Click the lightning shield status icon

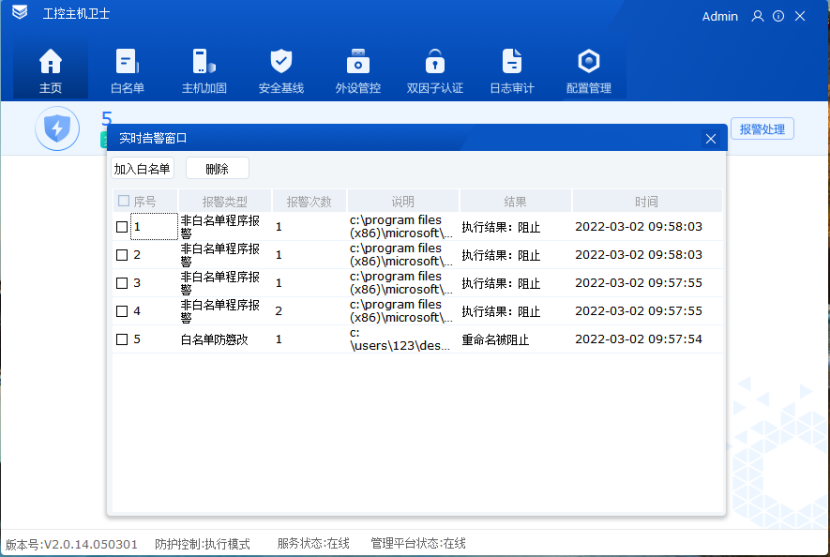click(x=57, y=129)
